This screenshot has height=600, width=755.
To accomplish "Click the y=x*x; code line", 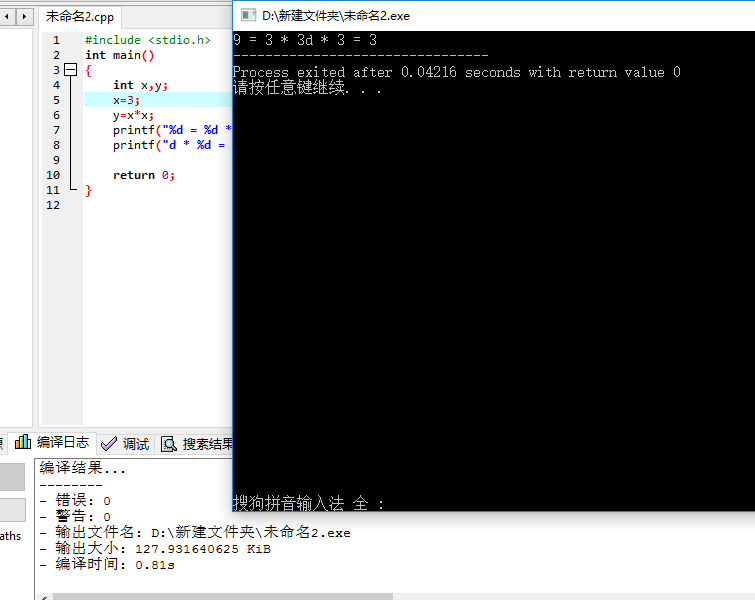I will [x=133, y=115].
